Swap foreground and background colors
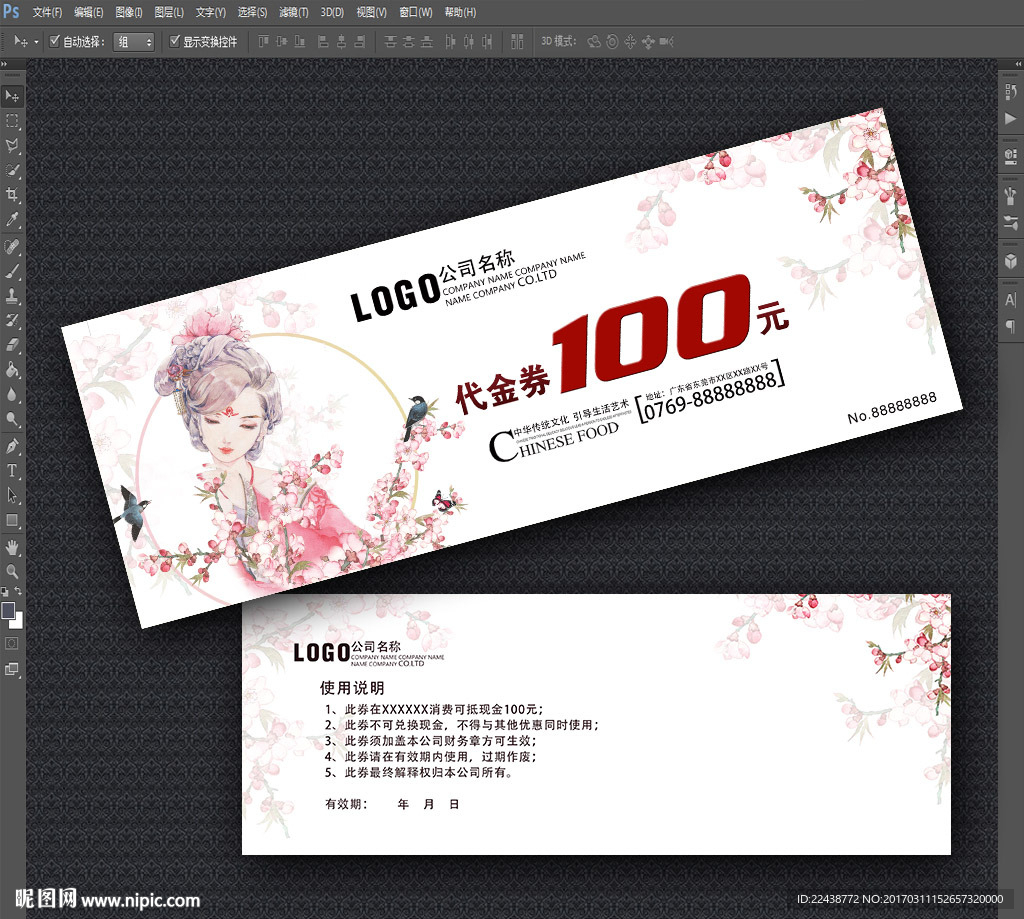 pyautogui.click(x=18, y=591)
